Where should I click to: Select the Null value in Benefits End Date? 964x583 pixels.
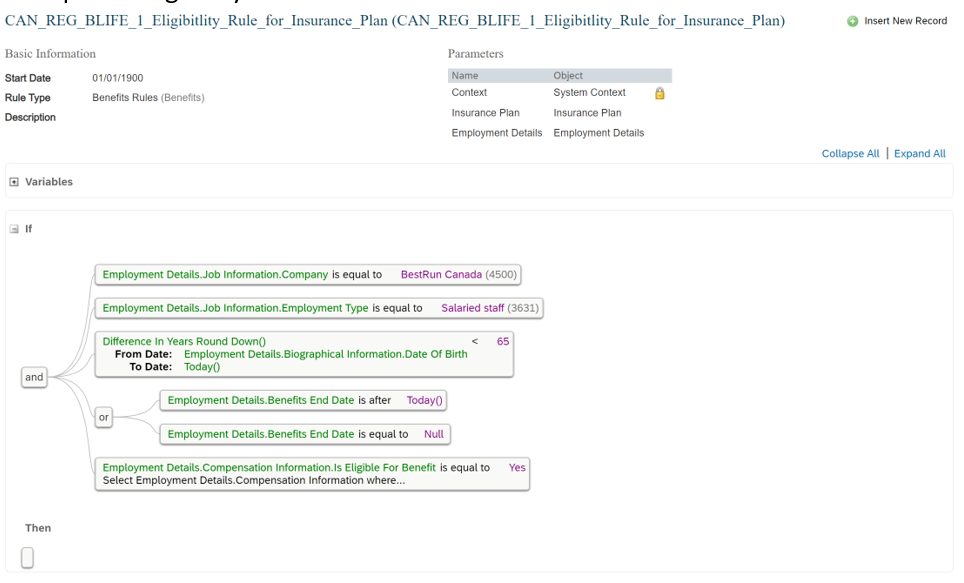coord(433,434)
